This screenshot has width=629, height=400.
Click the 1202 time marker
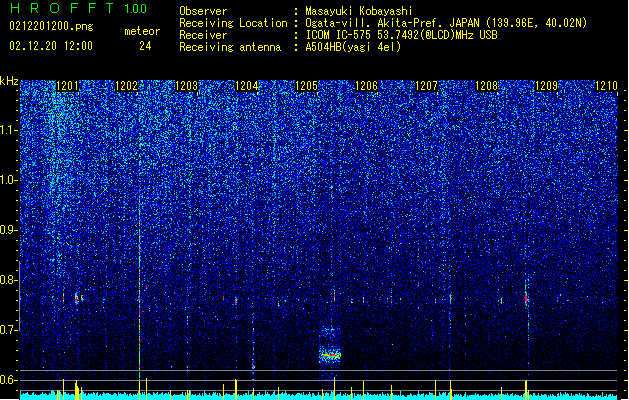[x=126, y=86]
